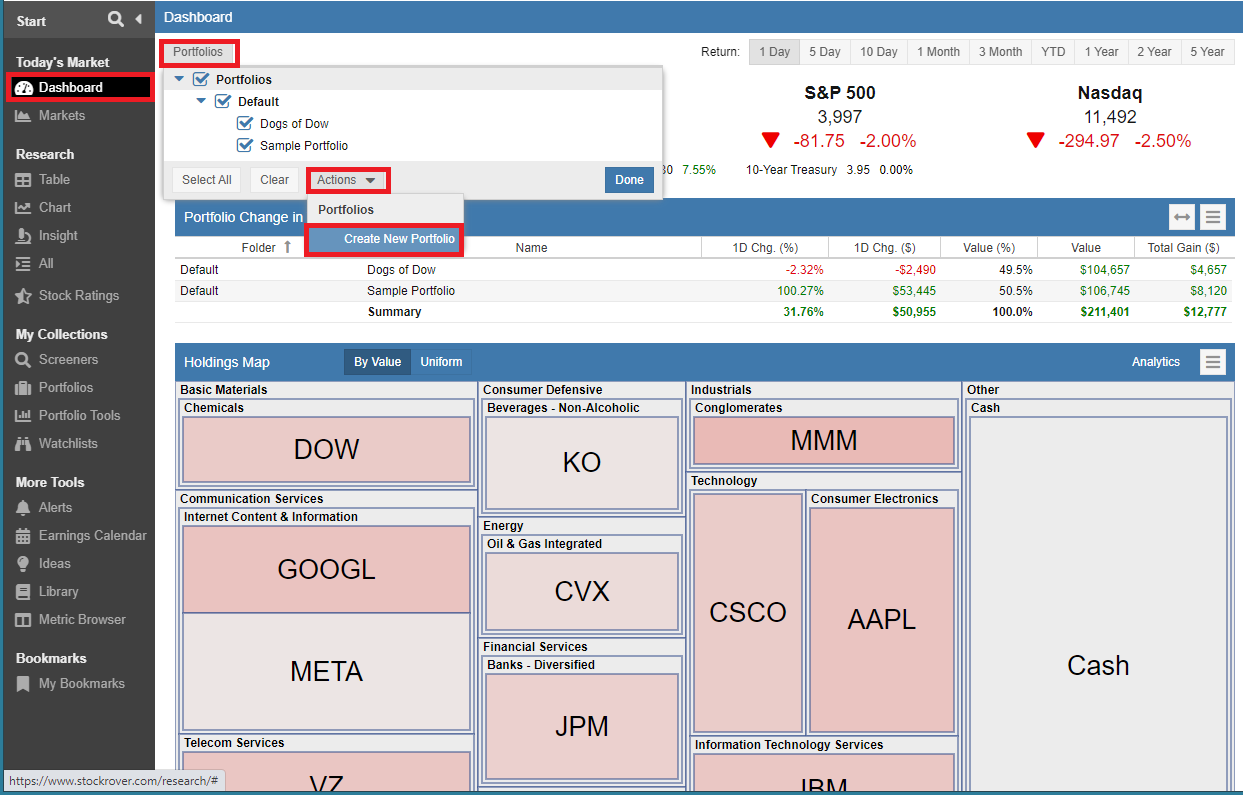Click the Watchlists binoculars icon

24,444
